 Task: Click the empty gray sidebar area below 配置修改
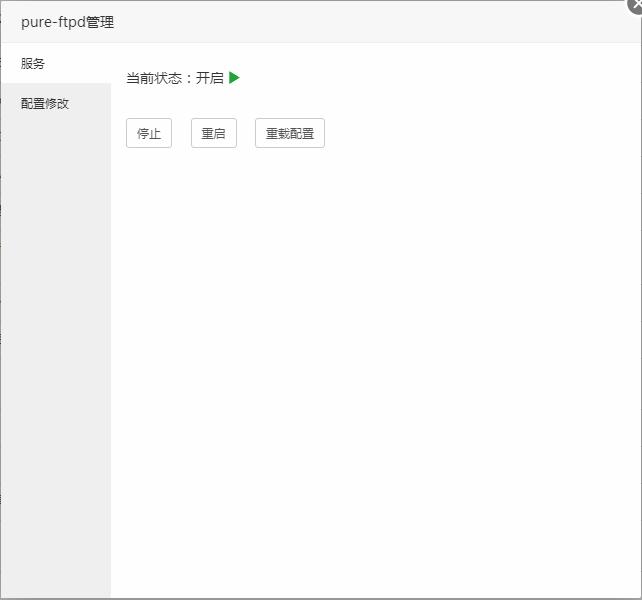pos(55,350)
